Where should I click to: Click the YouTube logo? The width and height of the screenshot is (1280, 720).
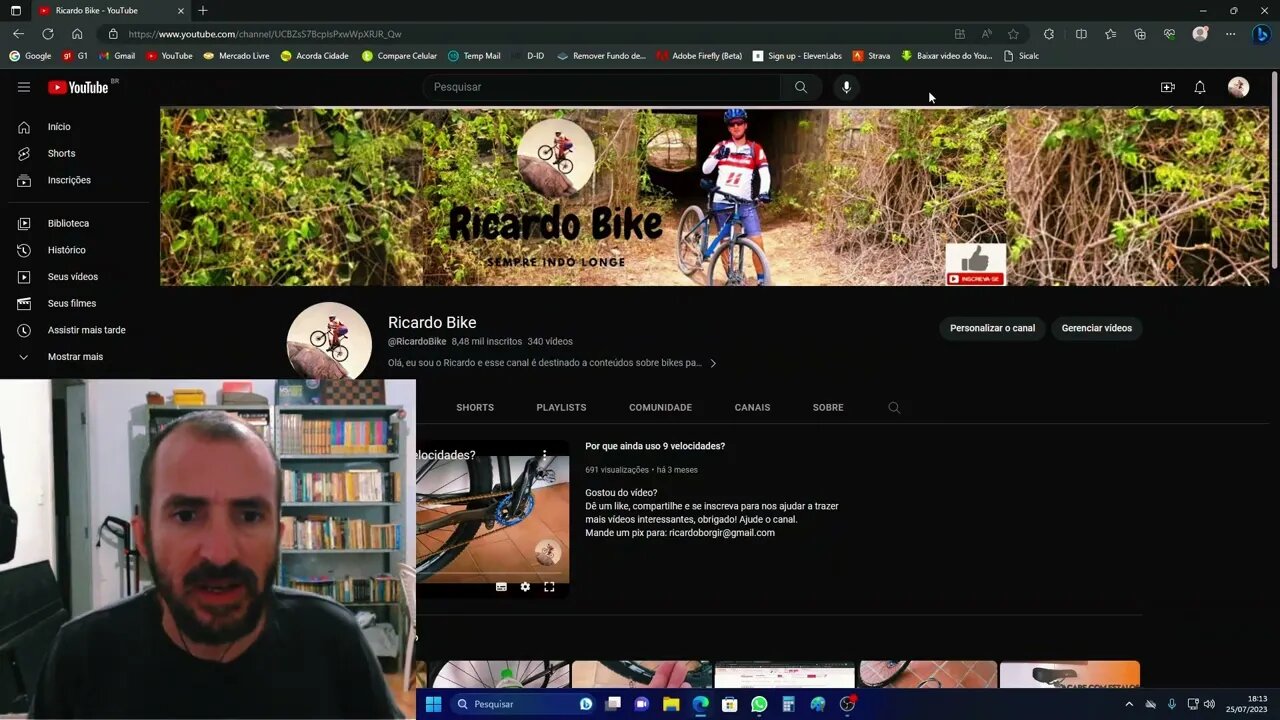tap(78, 87)
